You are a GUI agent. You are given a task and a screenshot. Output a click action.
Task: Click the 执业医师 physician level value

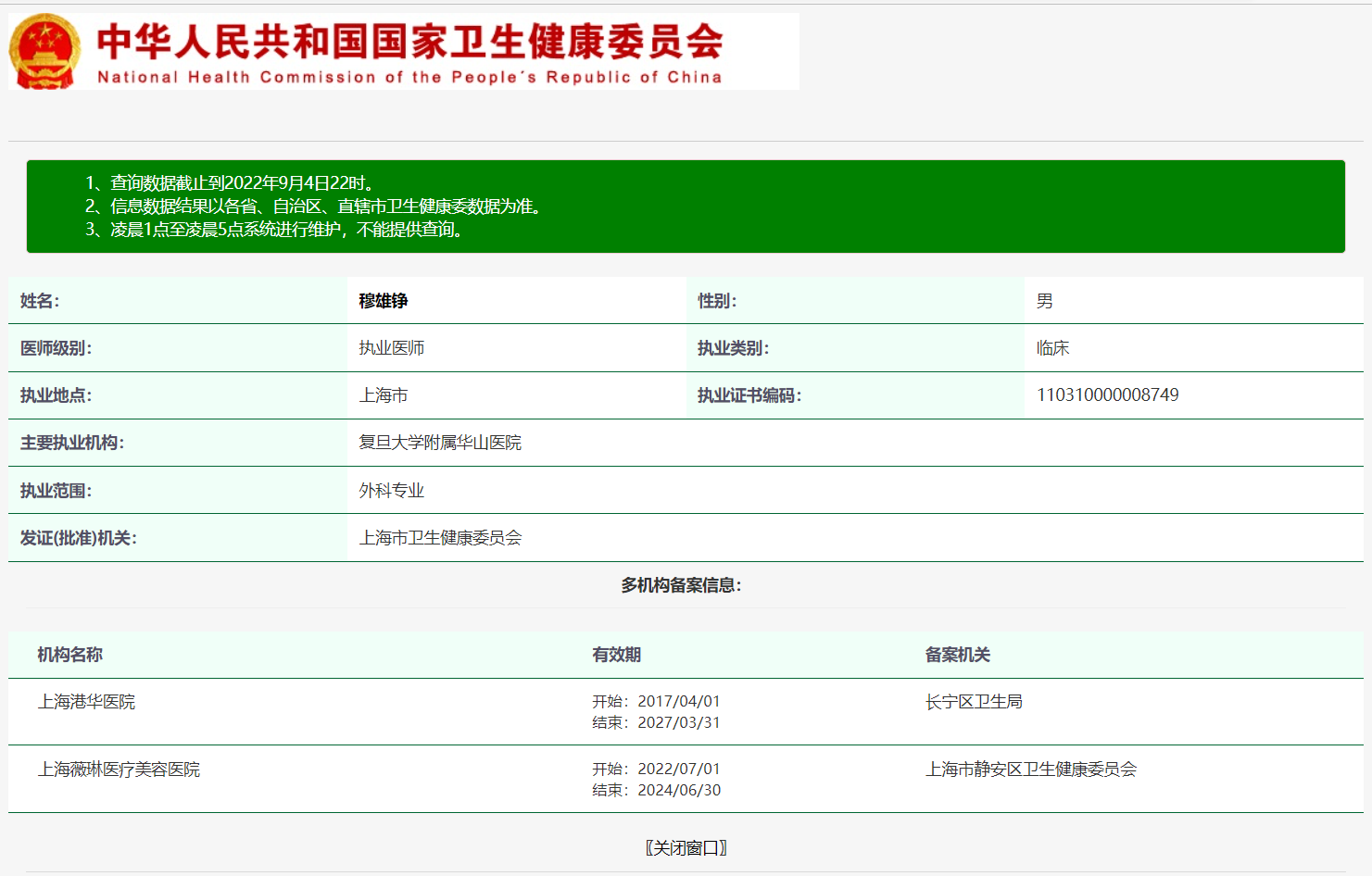tap(392, 348)
